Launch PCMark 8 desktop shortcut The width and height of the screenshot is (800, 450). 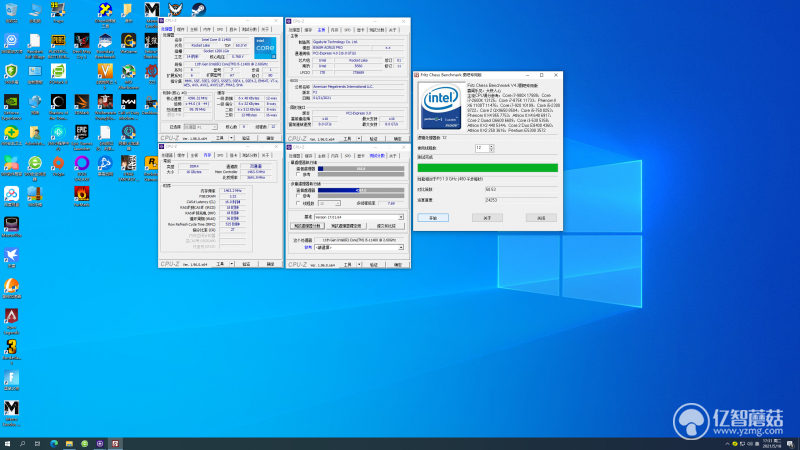pos(58,73)
